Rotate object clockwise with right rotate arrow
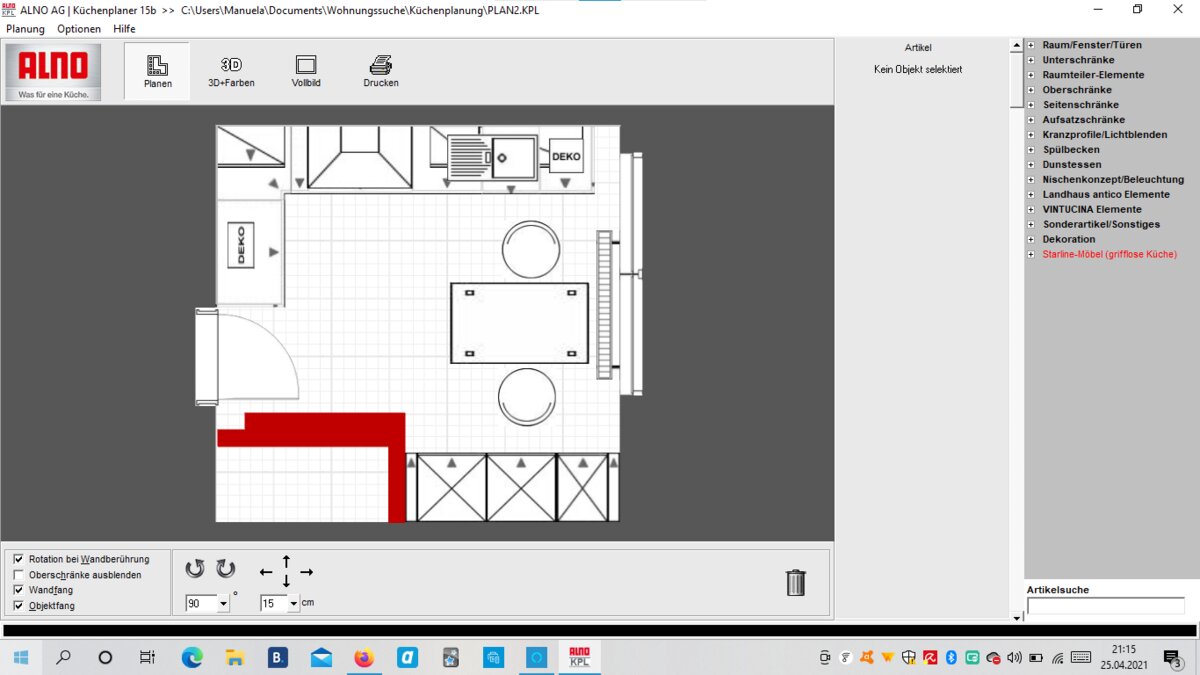The height and width of the screenshot is (675, 1200). (226, 569)
